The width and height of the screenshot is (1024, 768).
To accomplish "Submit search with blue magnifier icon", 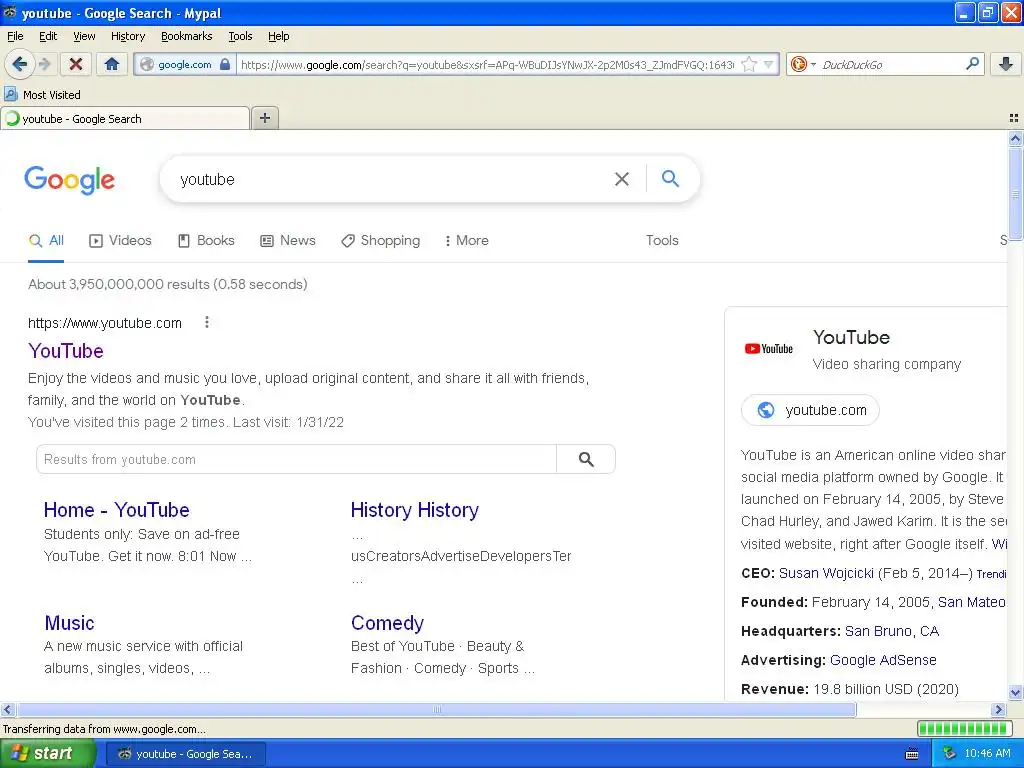I will click(670, 178).
